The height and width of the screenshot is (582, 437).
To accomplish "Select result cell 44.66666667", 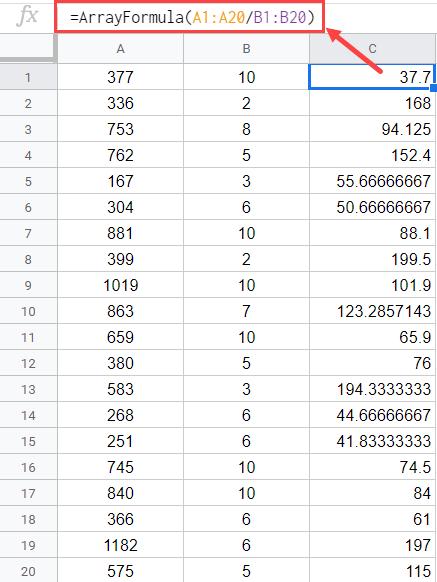I will click(x=372, y=415).
